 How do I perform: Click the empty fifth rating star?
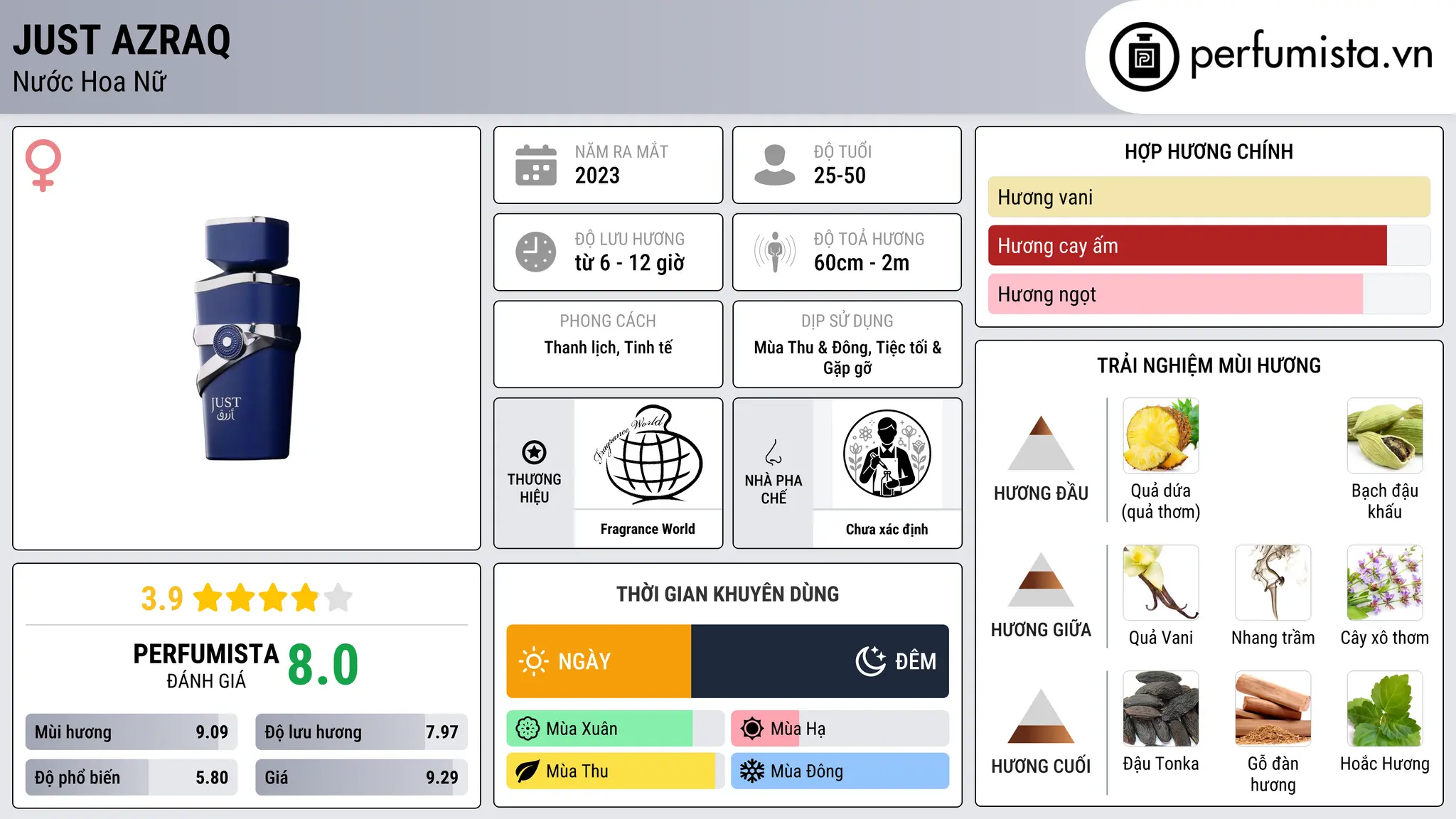pyautogui.click(x=338, y=597)
